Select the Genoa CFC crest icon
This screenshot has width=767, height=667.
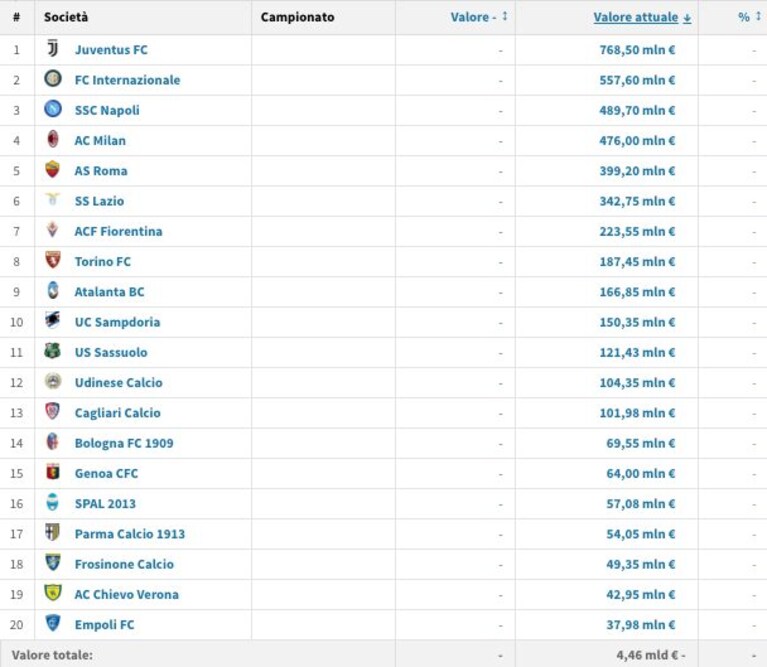coord(52,471)
